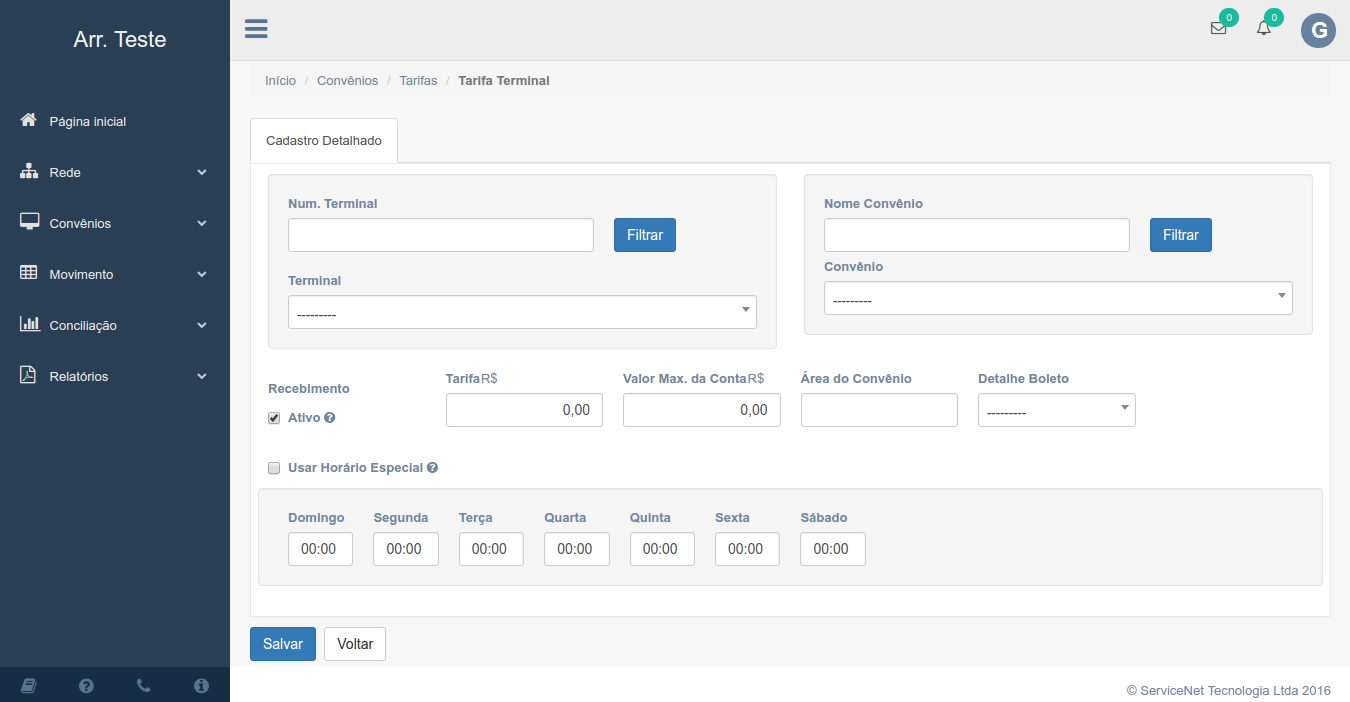Click the book icon in sidebar footer
The image size is (1350, 702).
coord(28,685)
